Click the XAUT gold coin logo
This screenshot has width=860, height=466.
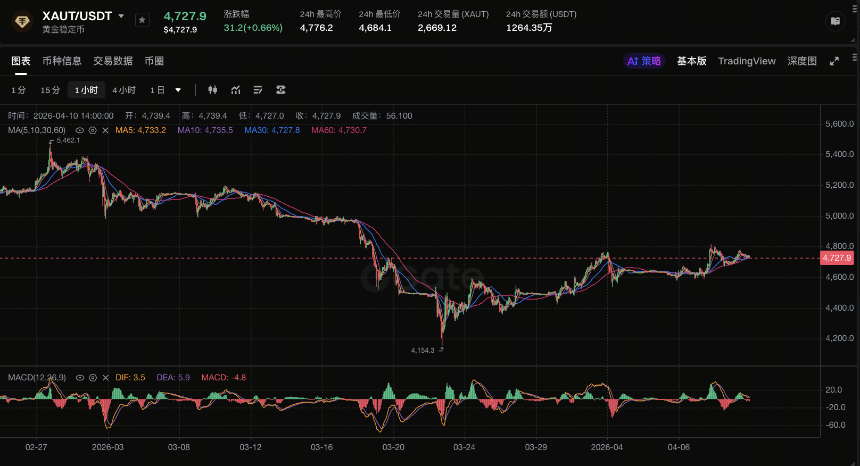pos(22,22)
